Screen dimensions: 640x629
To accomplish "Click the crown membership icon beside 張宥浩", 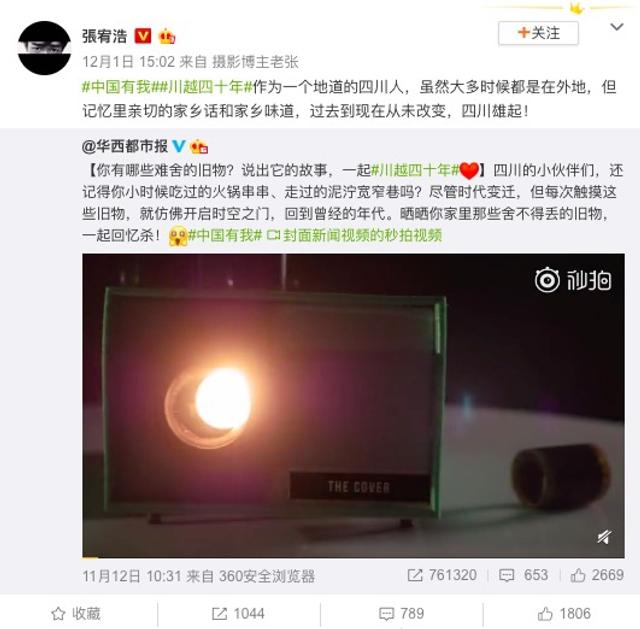I will (x=167, y=36).
